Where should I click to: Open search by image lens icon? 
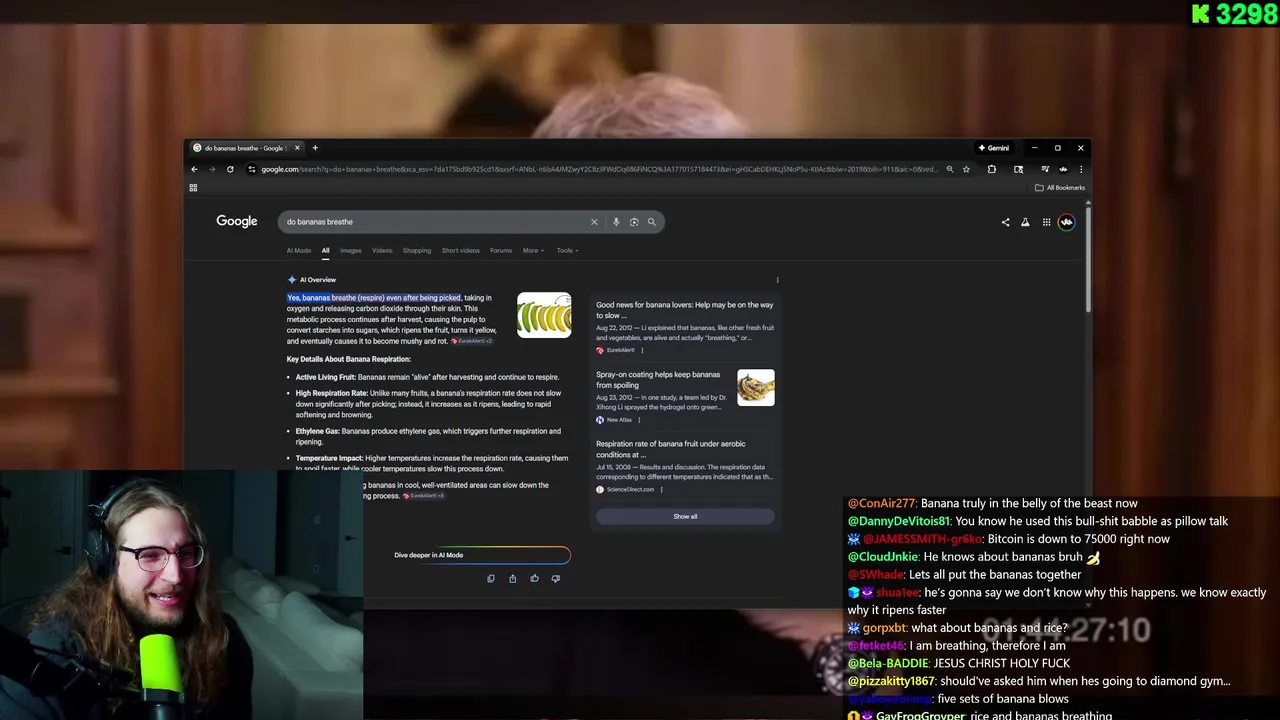pos(634,222)
